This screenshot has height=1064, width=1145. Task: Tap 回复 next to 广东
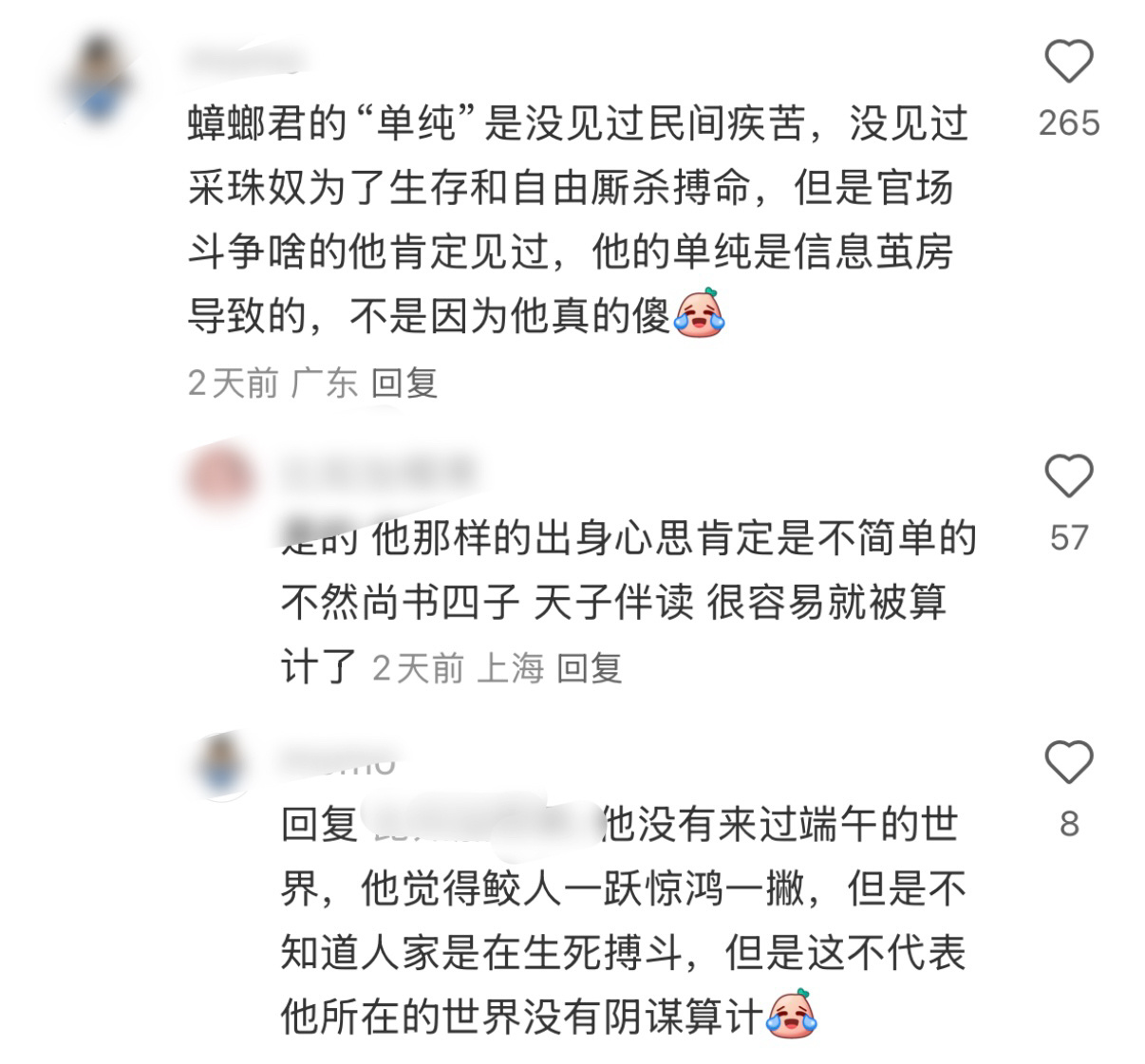click(404, 383)
